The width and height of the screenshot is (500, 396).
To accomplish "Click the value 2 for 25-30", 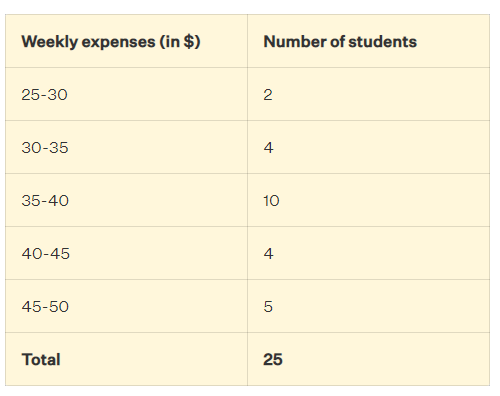I will [268, 95].
